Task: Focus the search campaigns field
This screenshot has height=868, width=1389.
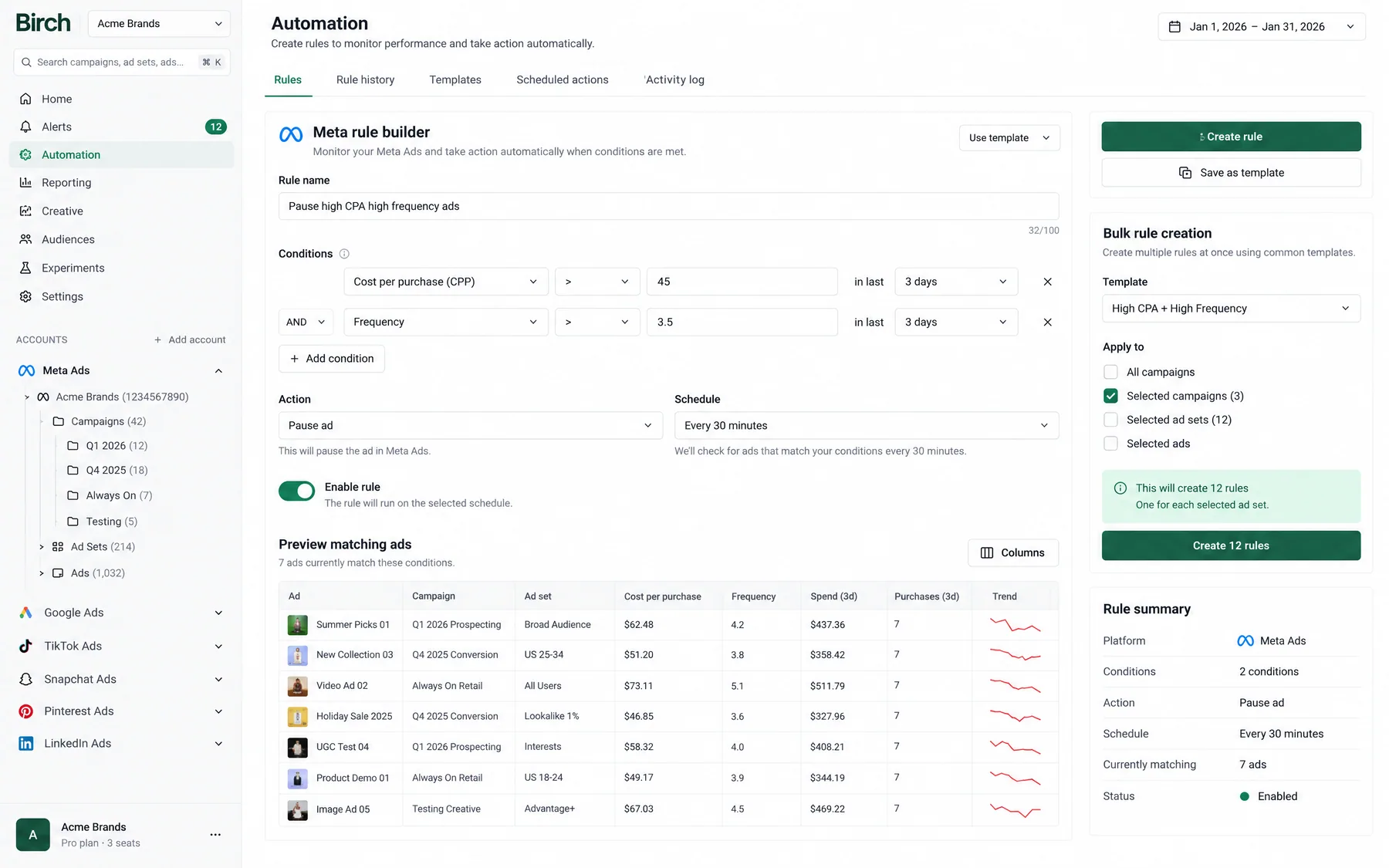Action: point(122,62)
